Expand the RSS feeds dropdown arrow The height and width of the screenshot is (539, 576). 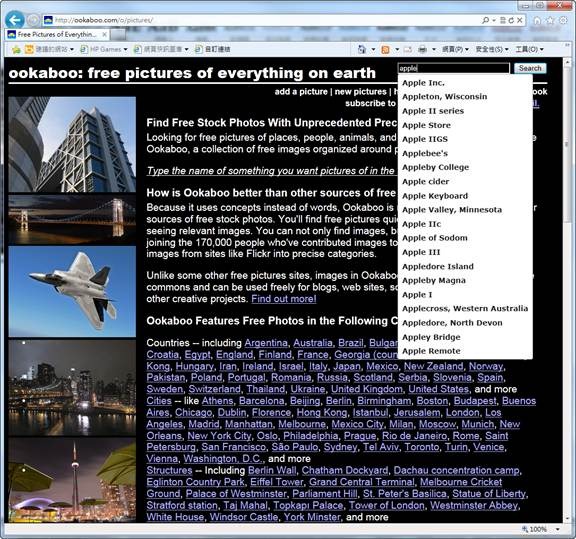397,49
